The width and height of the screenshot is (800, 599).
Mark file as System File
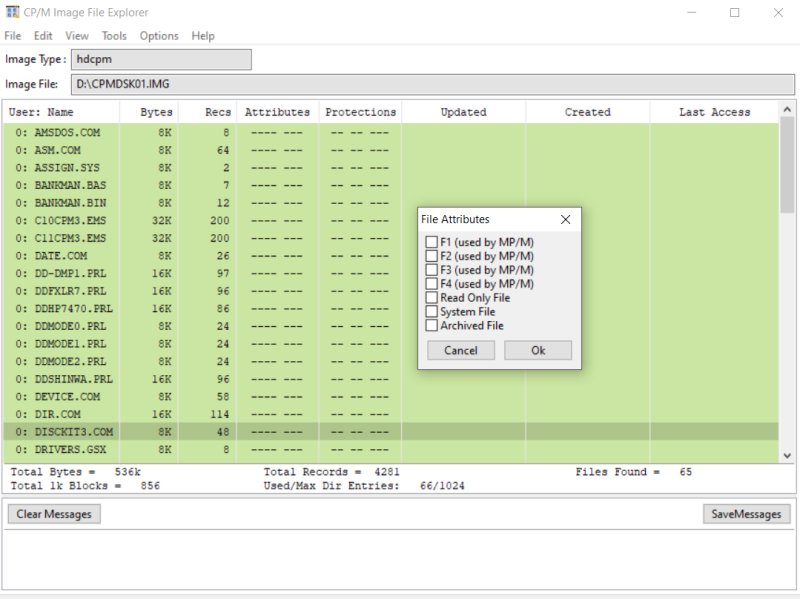[432, 312]
